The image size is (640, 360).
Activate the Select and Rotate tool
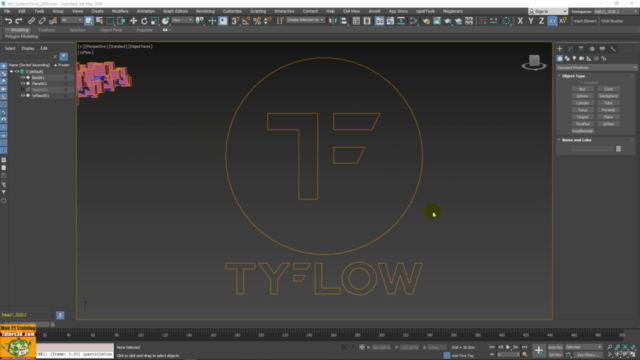[x=144, y=21]
